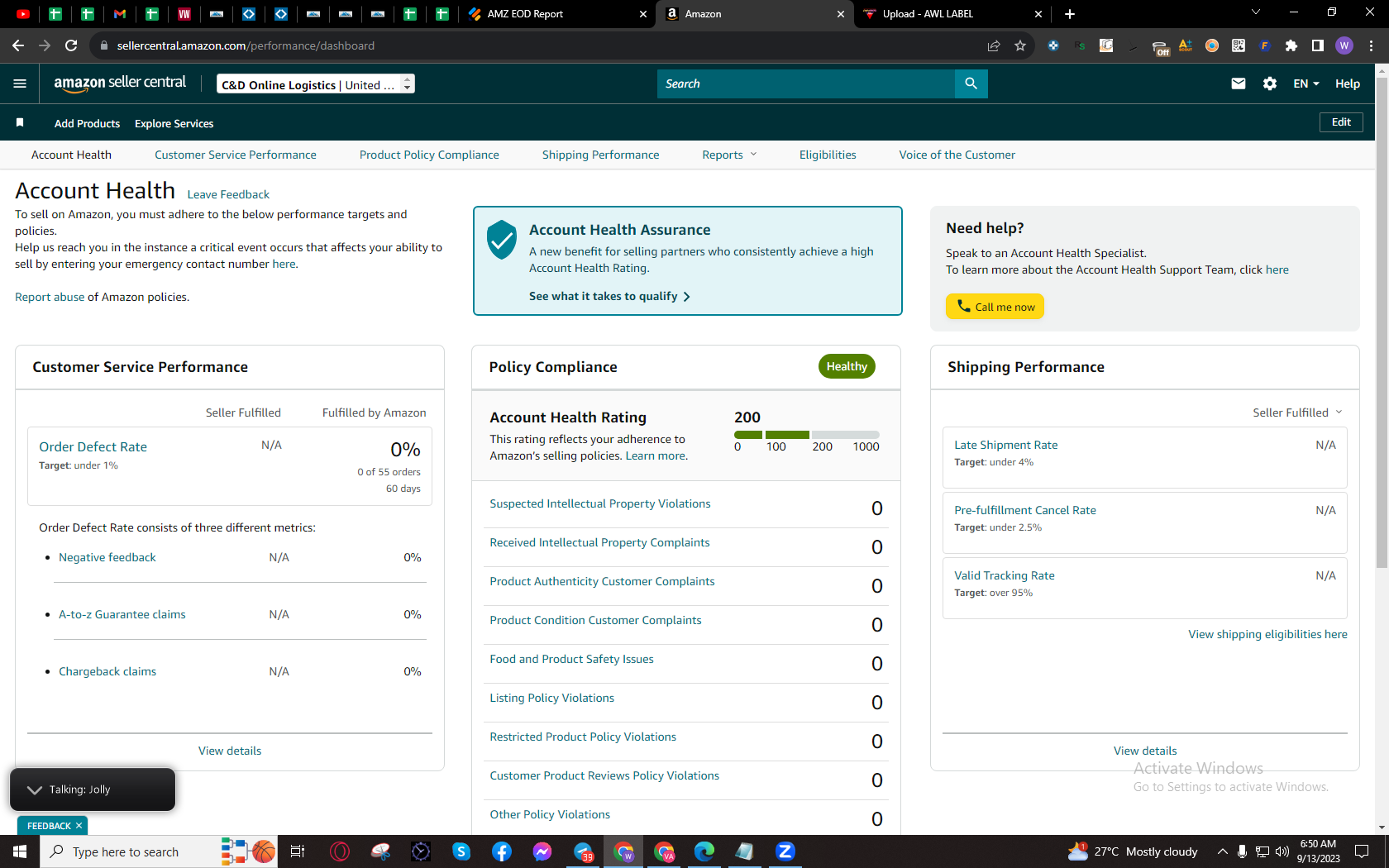Screen dimensions: 1389x868
Task: Open Suspected Intellectual Property Violations
Action: tap(600, 503)
